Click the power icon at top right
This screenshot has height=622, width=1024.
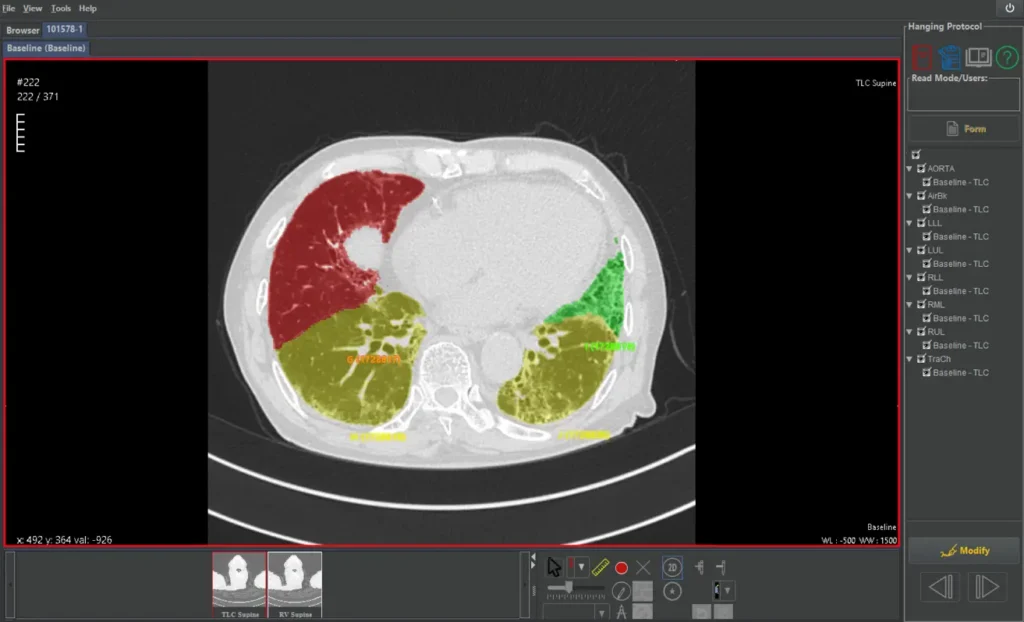(1009, 8)
